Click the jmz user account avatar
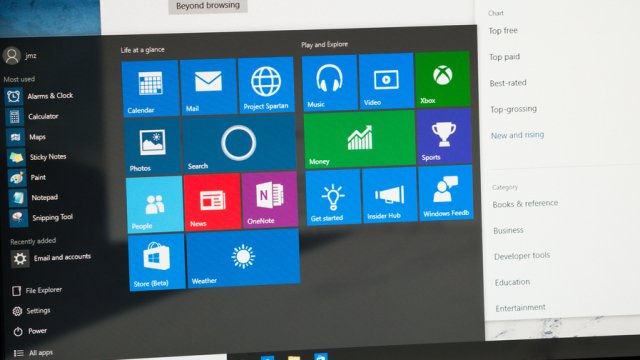The width and height of the screenshot is (640, 360). click(11, 56)
